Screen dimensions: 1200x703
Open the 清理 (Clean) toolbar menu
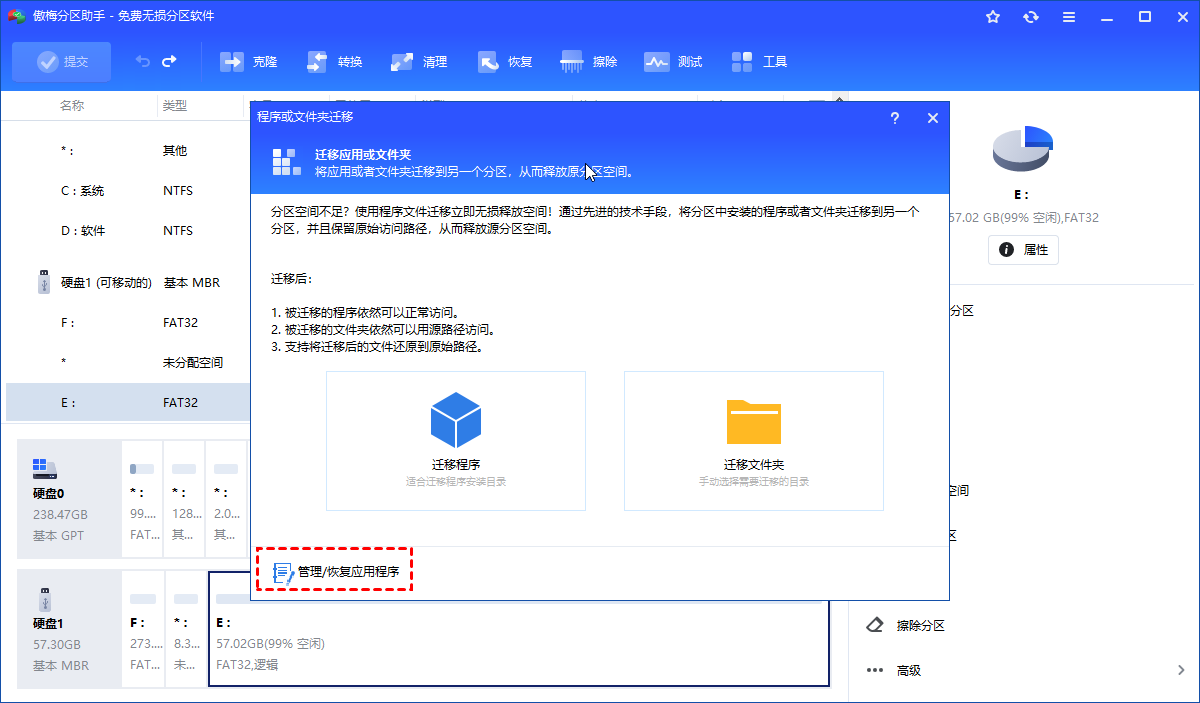(420, 62)
